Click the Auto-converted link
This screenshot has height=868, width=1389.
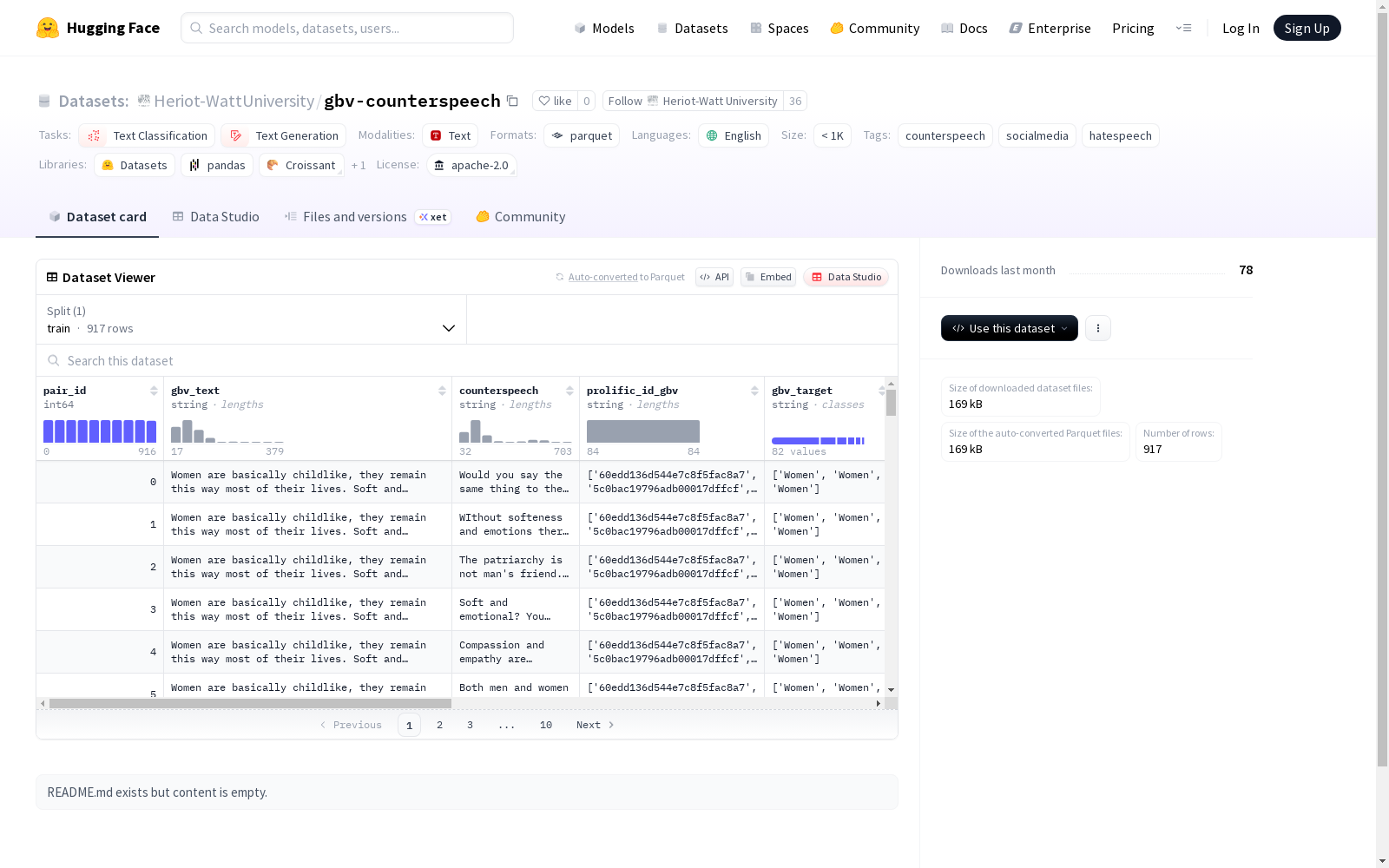click(x=603, y=277)
